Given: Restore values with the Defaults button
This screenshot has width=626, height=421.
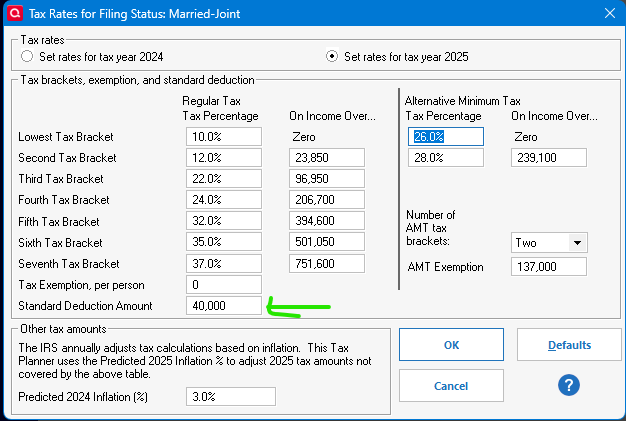Looking at the screenshot, I should (x=569, y=345).
